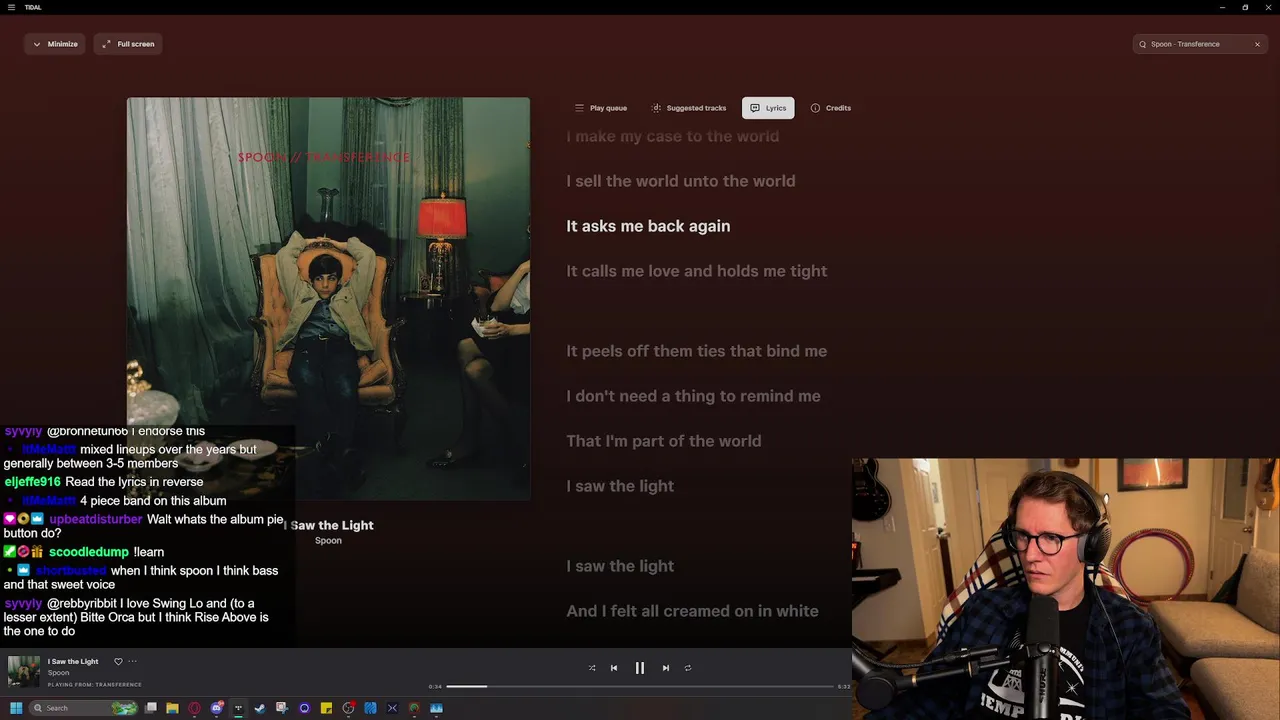The image size is (1280, 720).
Task: Seek within the song progress bar
Action: click(640, 687)
